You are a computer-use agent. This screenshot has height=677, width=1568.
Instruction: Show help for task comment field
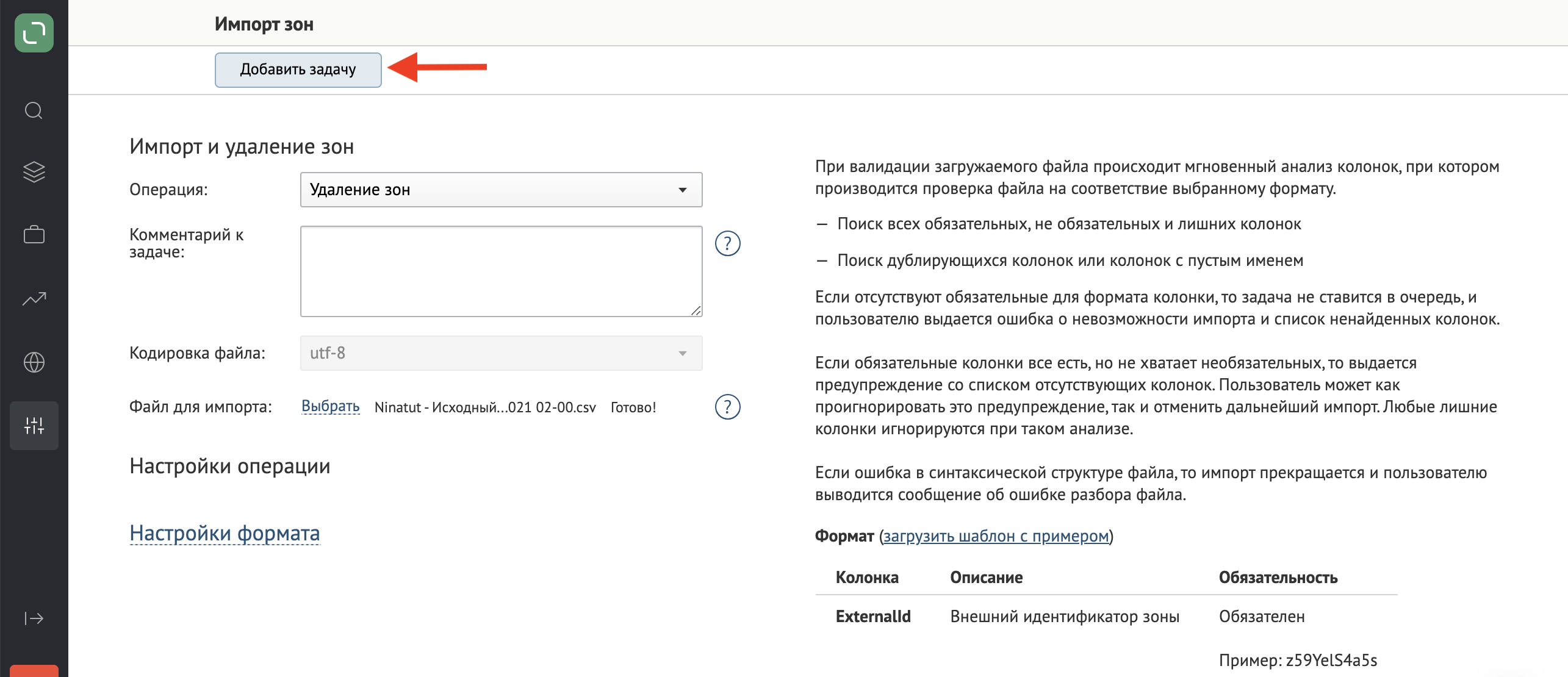coord(727,243)
